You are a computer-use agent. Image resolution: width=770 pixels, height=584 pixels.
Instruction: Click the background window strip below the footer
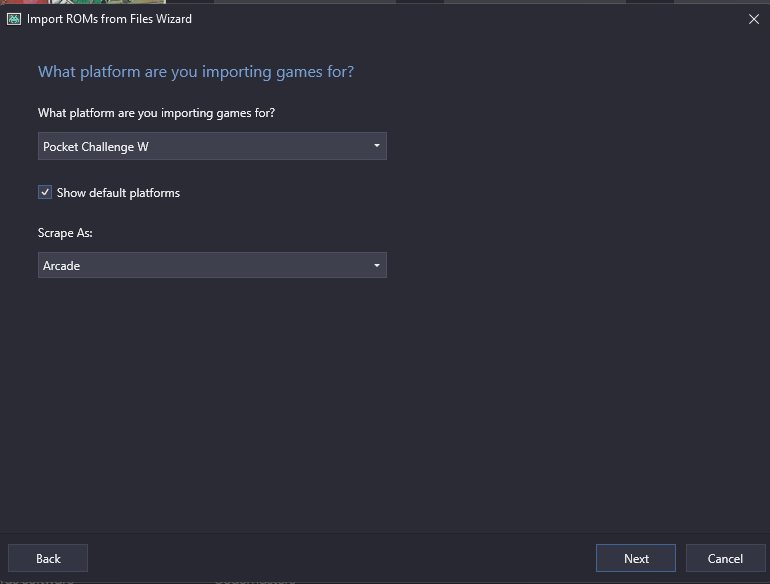[400, 580]
